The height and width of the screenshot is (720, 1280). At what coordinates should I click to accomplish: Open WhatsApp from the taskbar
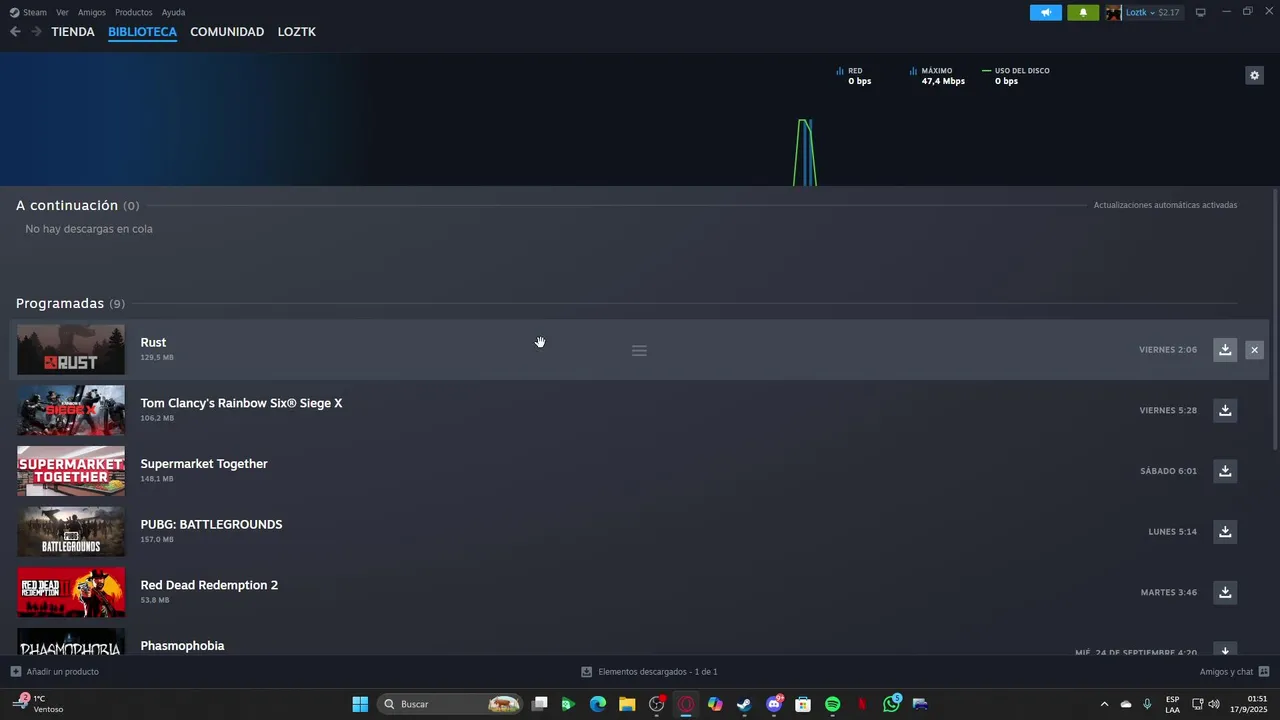(x=891, y=704)
